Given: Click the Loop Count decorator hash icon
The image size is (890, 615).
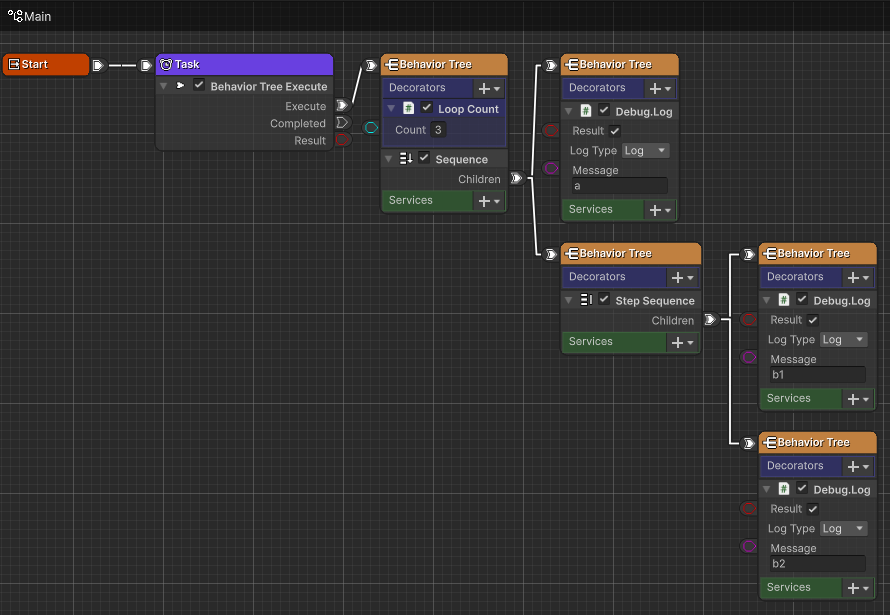Looking at the screenshot, I should (x=408, y=108).
